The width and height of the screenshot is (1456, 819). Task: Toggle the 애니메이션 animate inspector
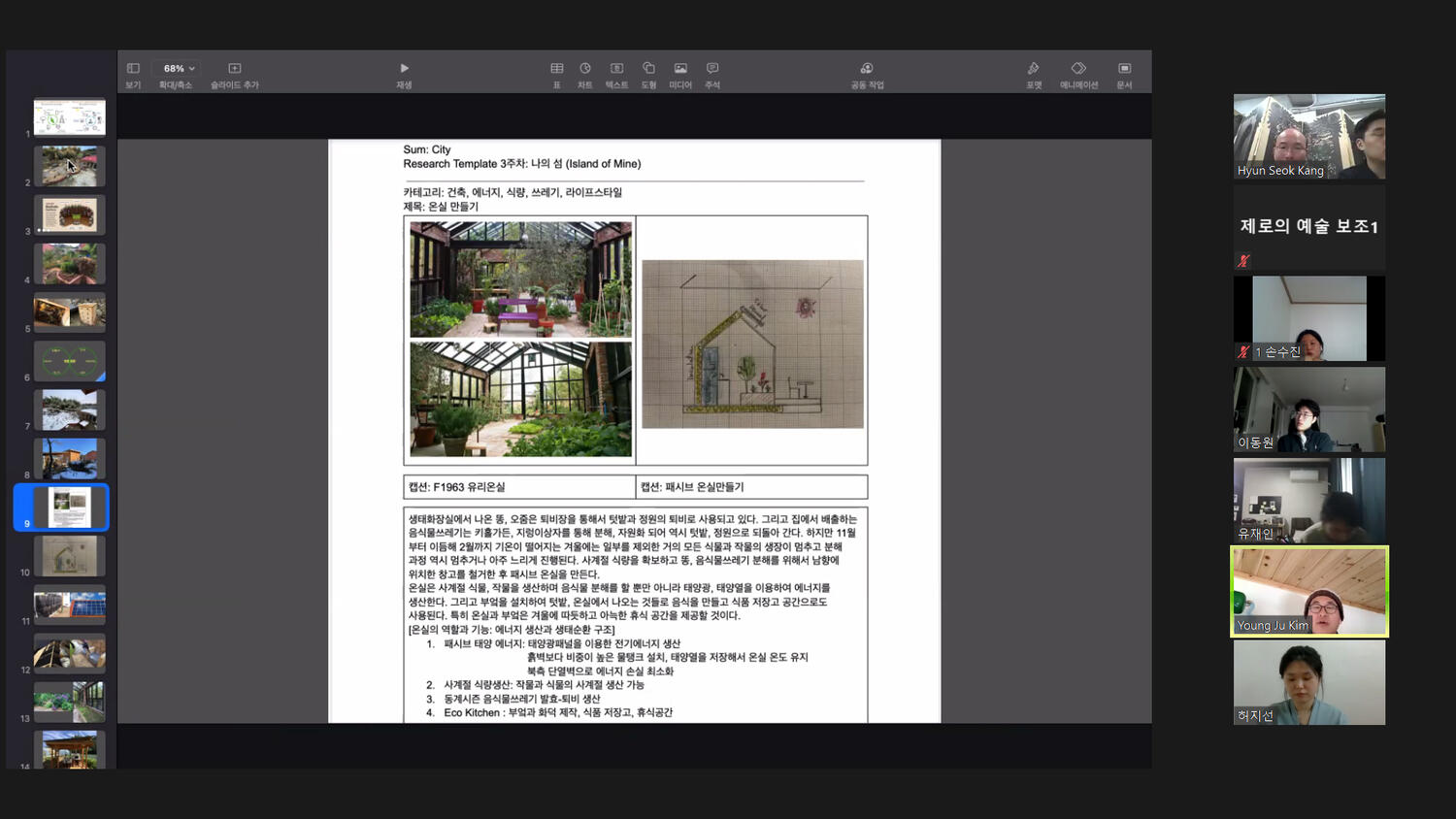pyautogui.click(x=1078, y=69)
